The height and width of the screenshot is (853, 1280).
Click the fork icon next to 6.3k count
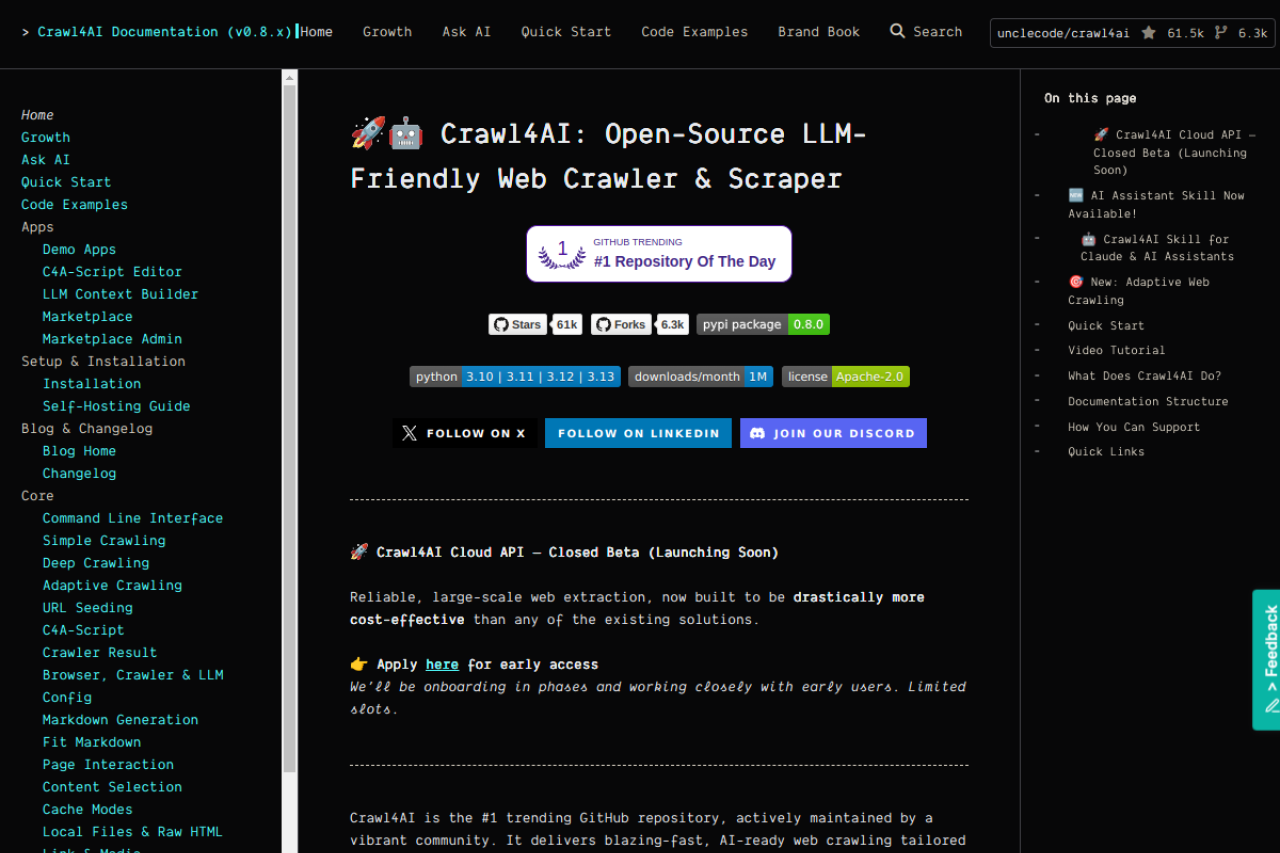click(x=1222, y=33)
